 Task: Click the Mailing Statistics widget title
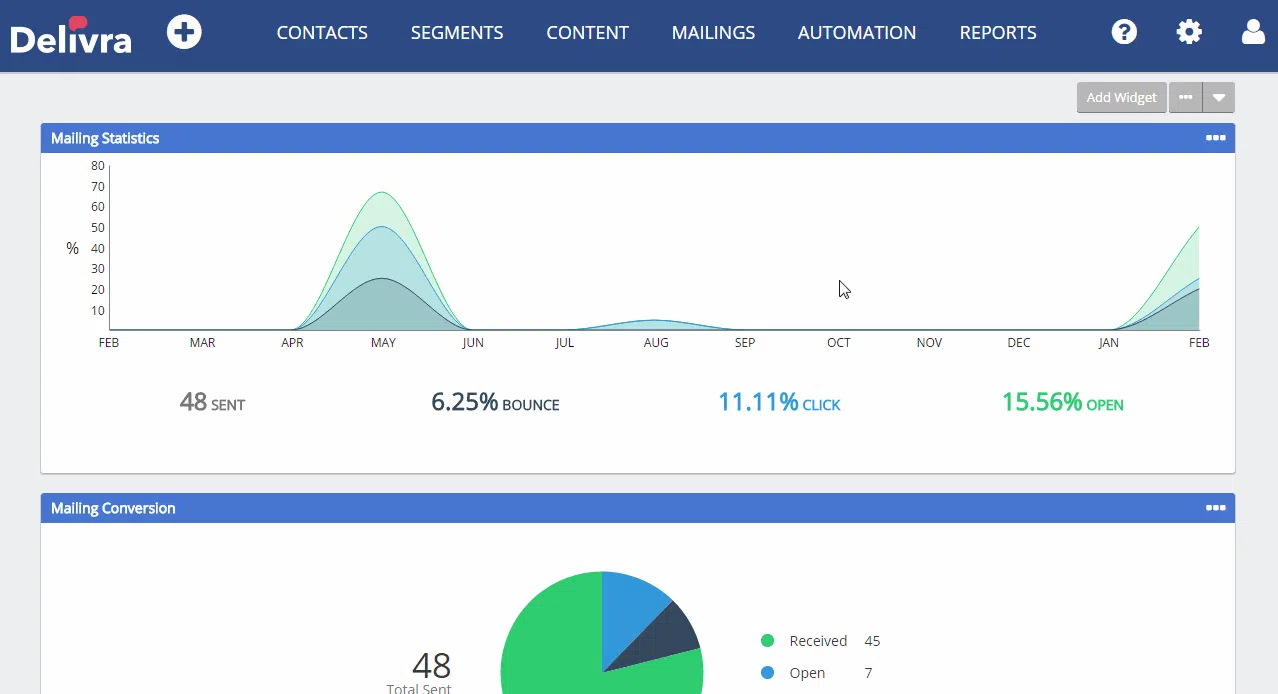[x=105, y=138]
